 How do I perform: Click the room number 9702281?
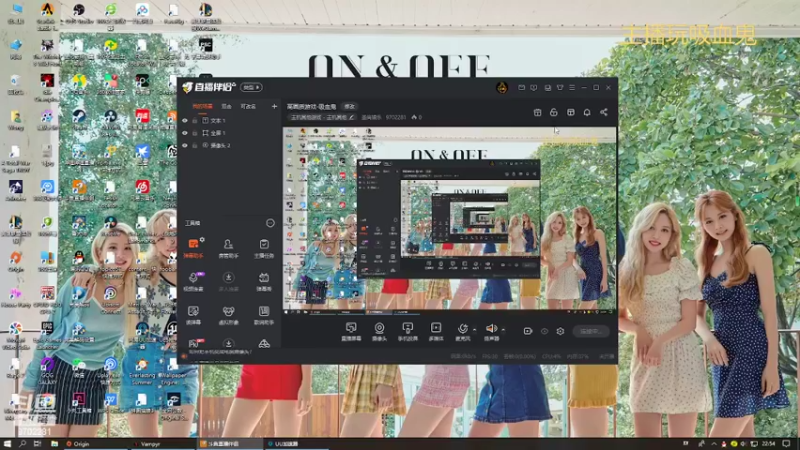pyautogui.click(x=395, y=117)
